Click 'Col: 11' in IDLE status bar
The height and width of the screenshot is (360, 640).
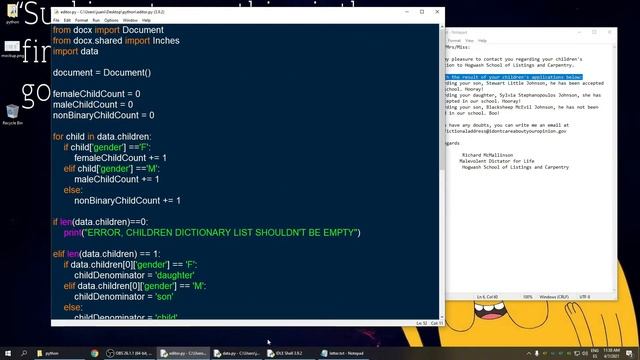pyautogui.click(x=437, y=323)
